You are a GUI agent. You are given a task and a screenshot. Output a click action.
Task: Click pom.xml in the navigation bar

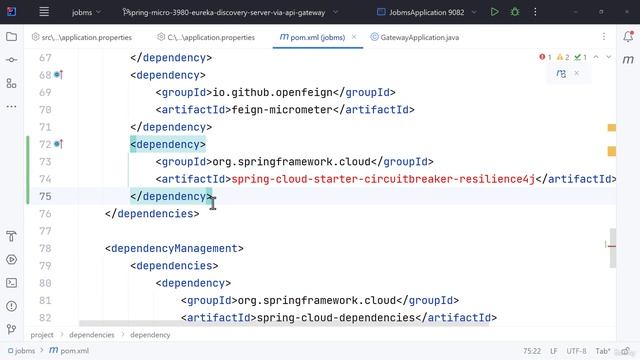pyautogui.click(x=69, y=351)
